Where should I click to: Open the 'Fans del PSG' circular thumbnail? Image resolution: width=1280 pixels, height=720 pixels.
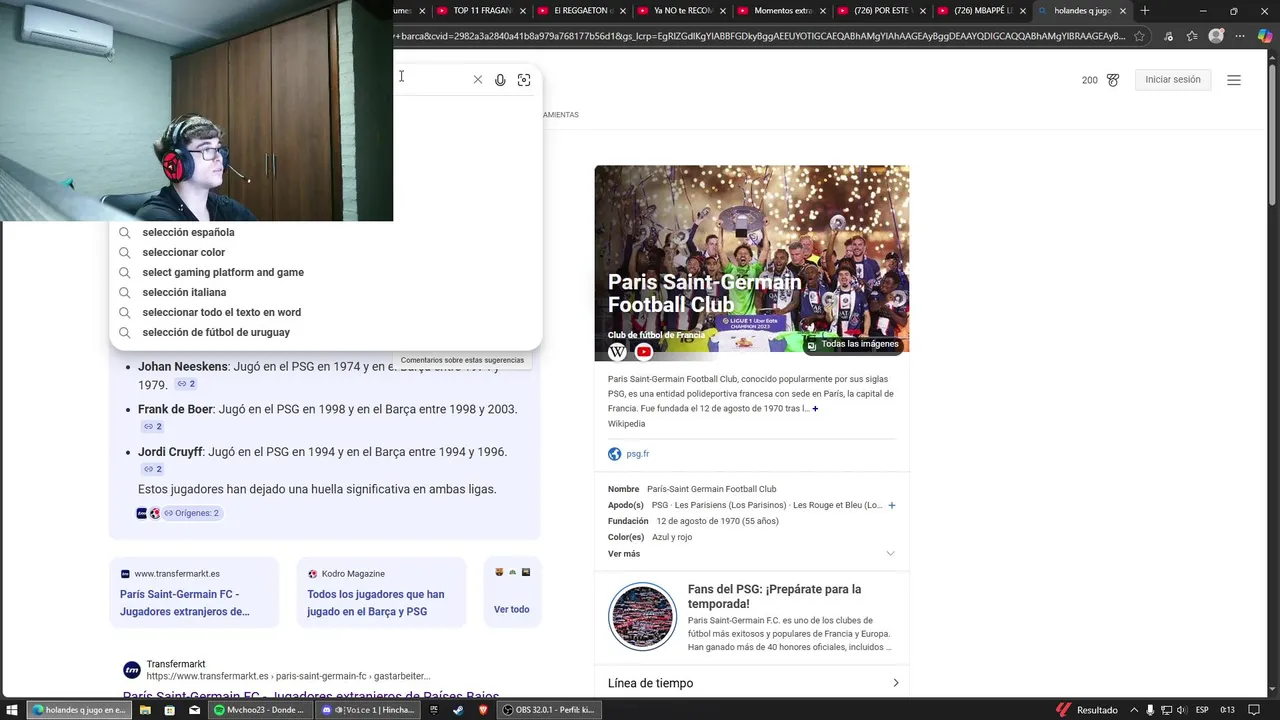642,617
